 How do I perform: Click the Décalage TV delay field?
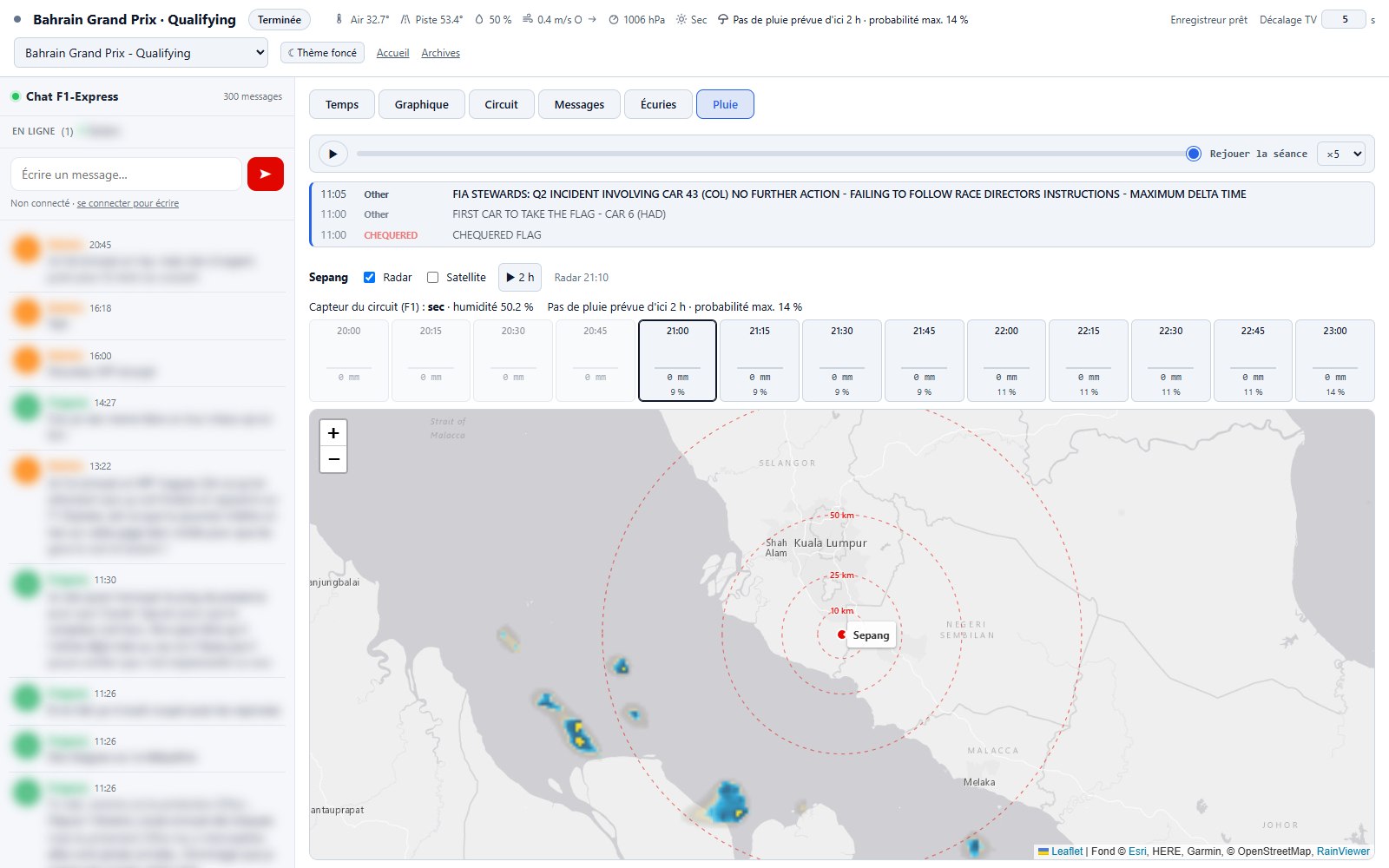click(1344, 19)
